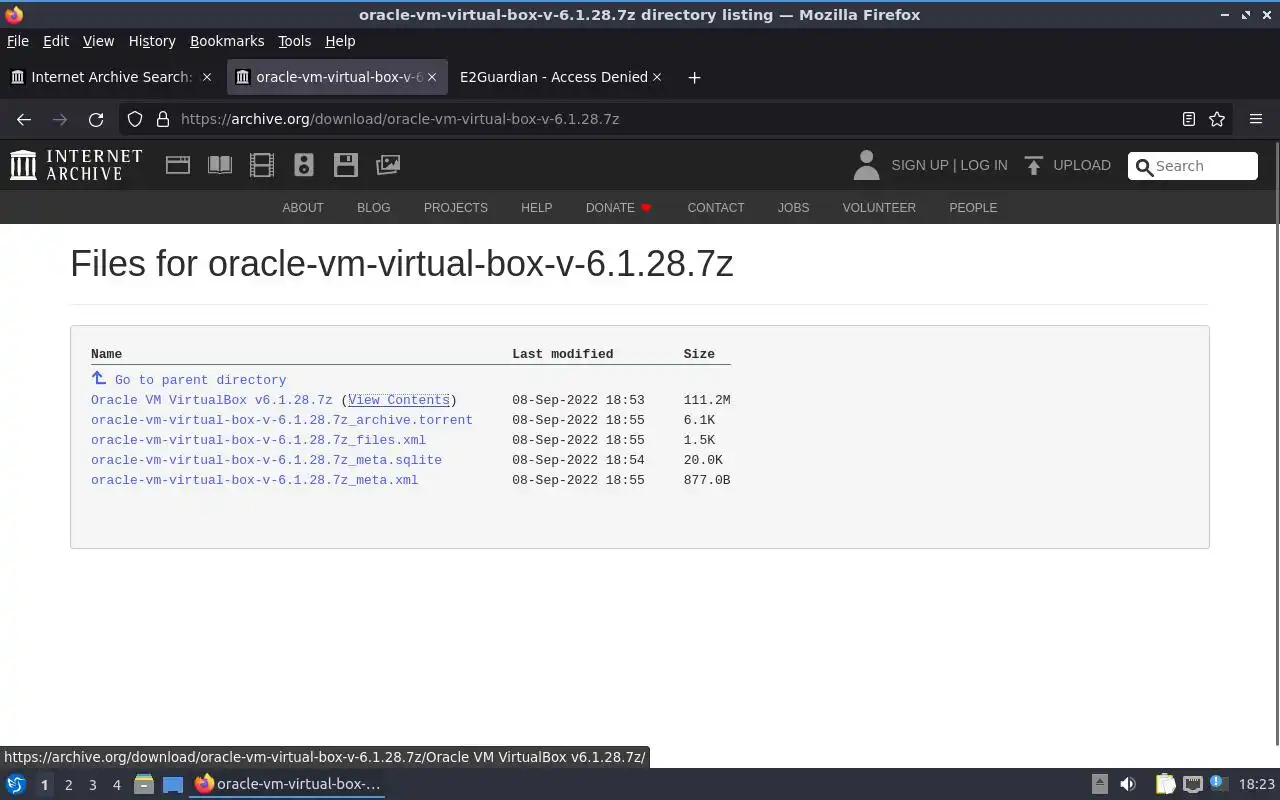Click the clipboard tray icon
Viewport: 1280px width, 800px height.
1165,784
